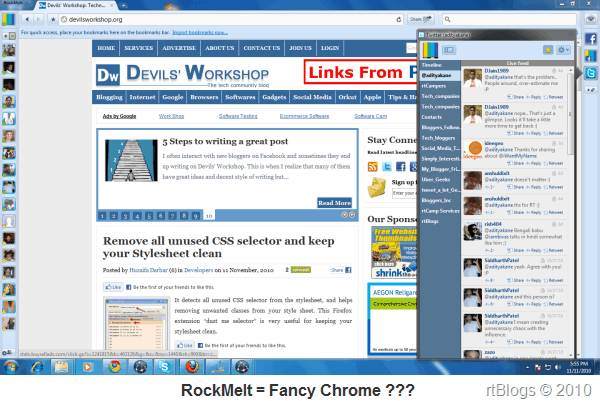
Task: Open the ADVERTISE menu item
Action: pyautogui.click(x=179, y=48)
